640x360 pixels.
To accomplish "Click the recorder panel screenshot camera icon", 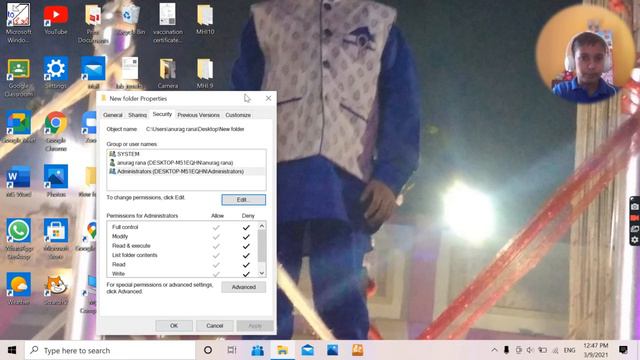I will pyautogui.click(x=634, y=207).
